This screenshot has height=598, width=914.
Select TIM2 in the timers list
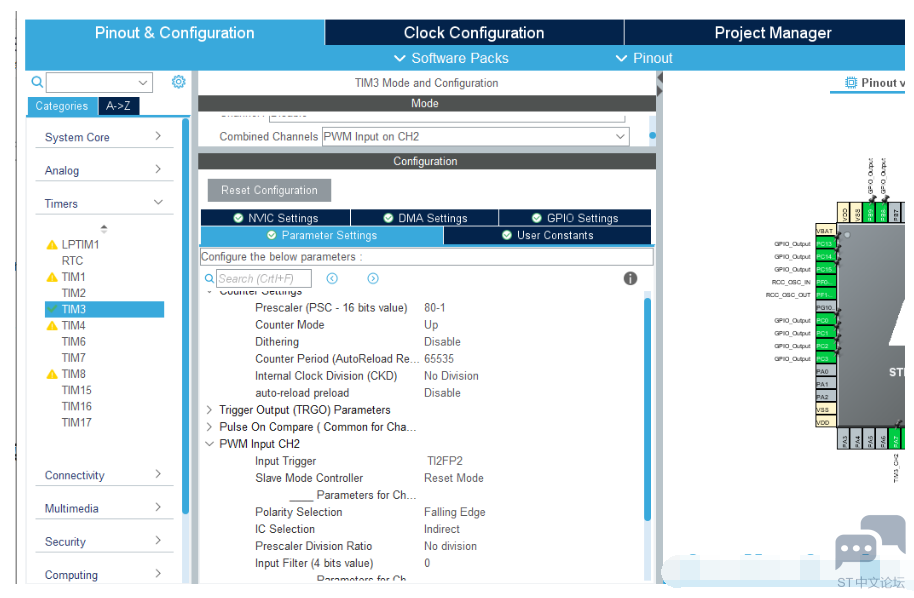tap(74, 293)
